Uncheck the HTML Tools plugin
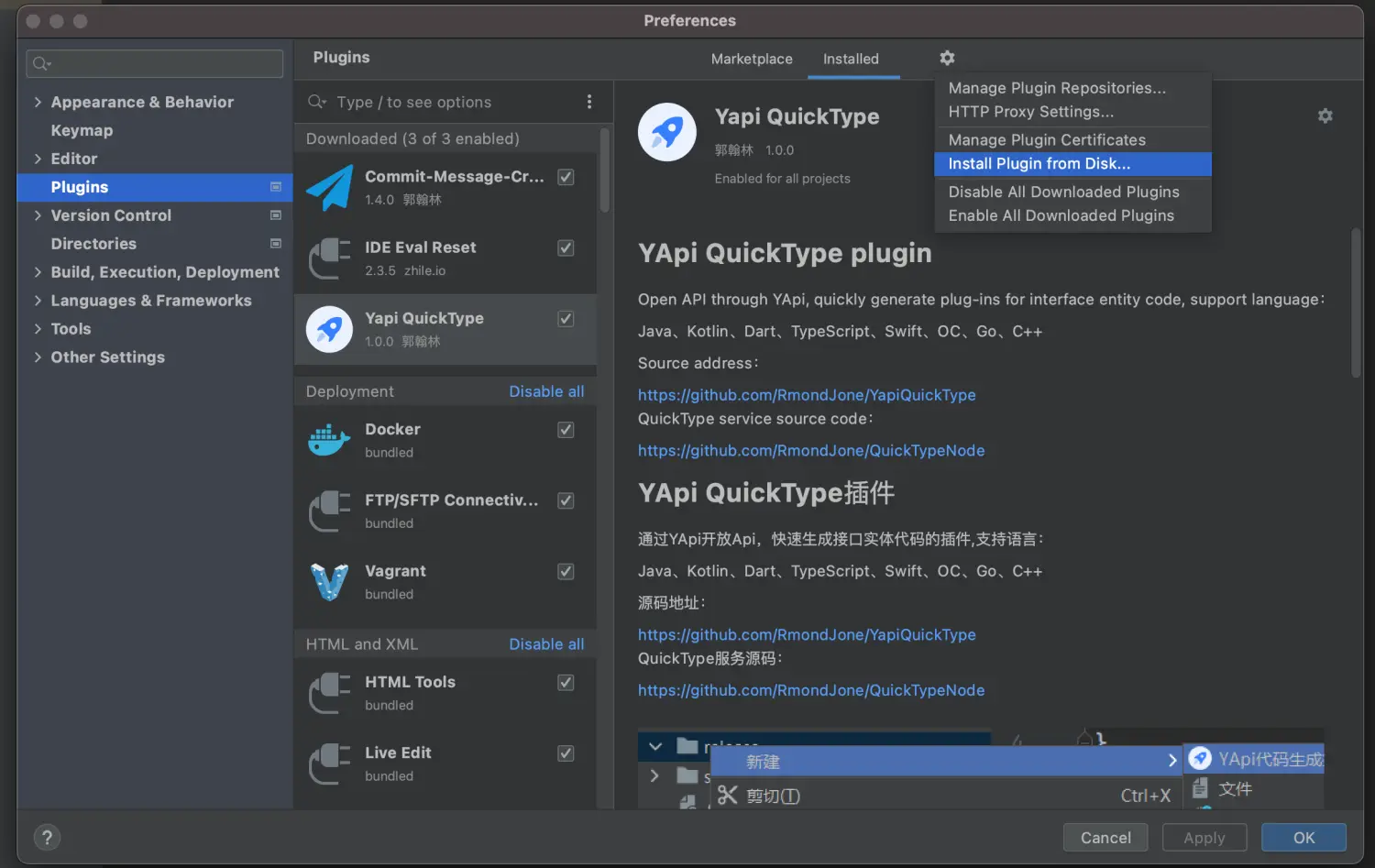 click(566, 682)
